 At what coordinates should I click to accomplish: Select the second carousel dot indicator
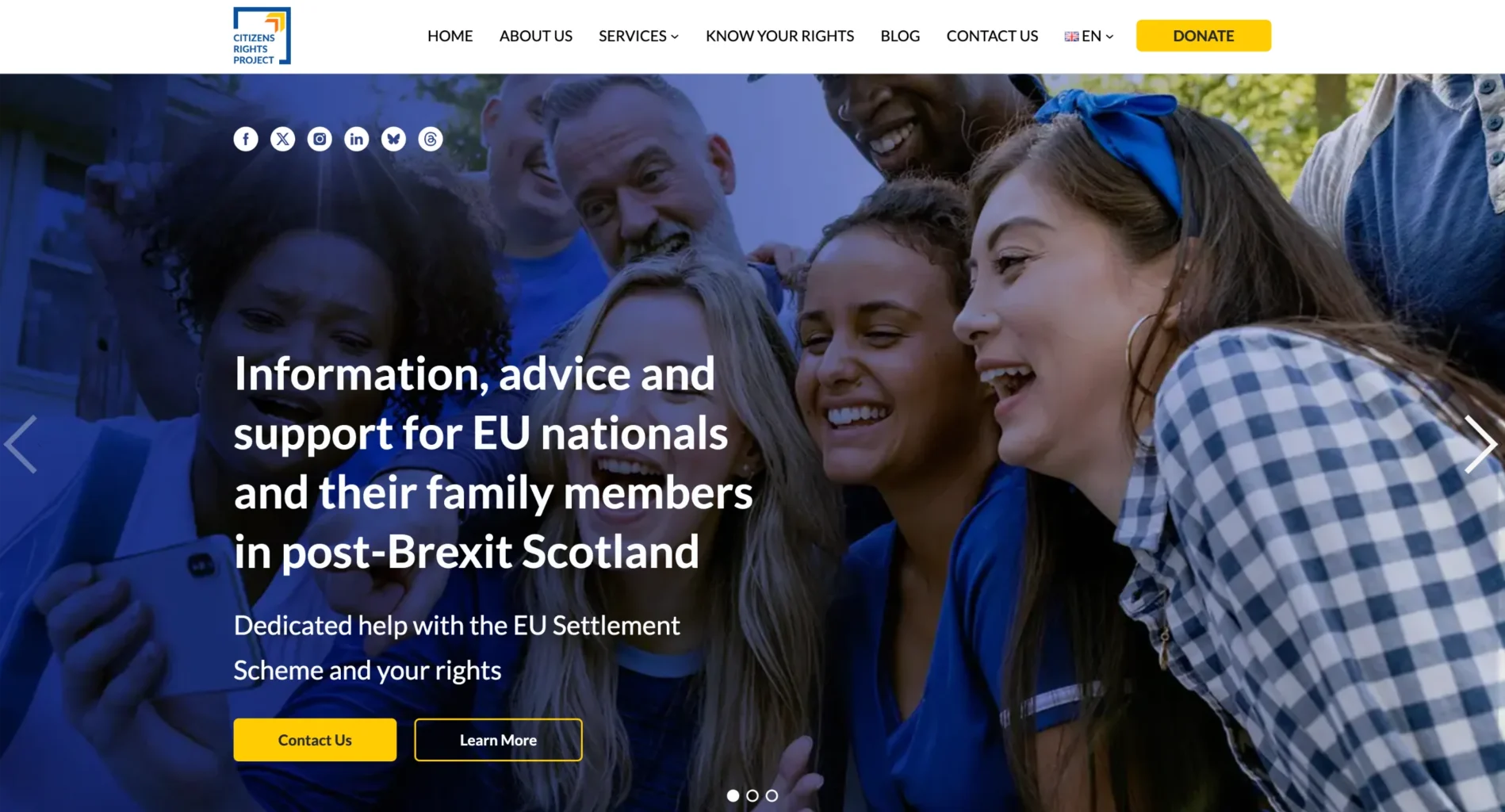pos(752,795)
